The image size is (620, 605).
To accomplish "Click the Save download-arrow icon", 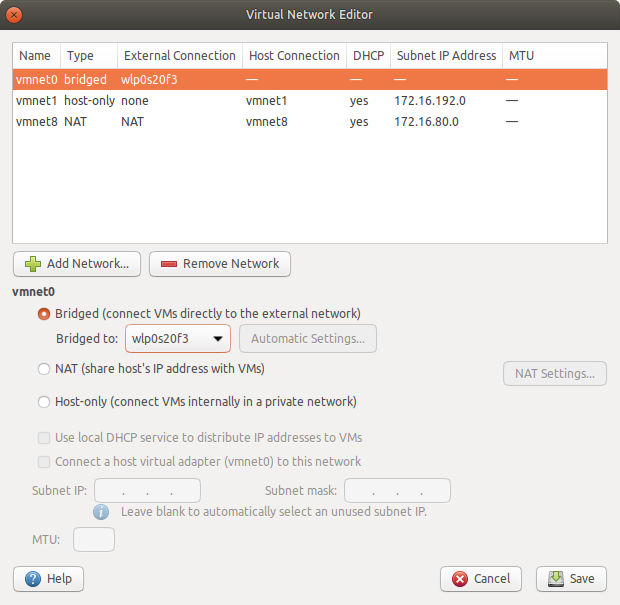I will (556, 578).
